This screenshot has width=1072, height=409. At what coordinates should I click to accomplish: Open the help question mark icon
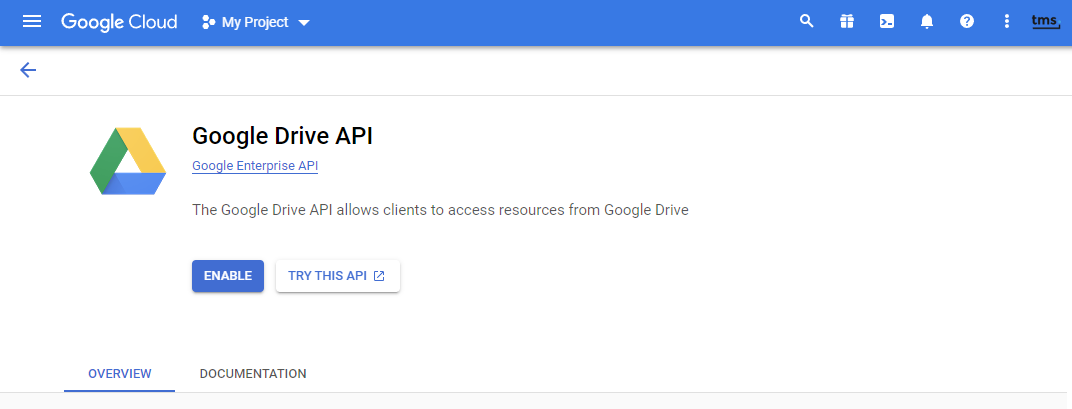click(967, 22)
